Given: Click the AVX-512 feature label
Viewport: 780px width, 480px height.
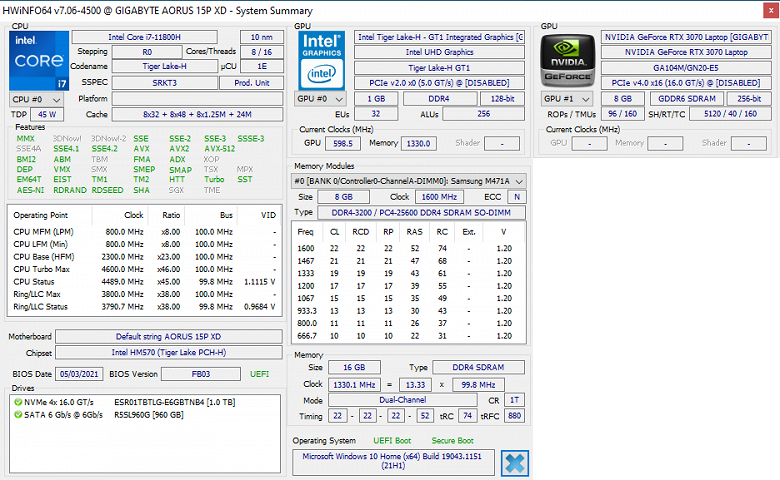Looking at the screenshot, I should tap(219, 149).
